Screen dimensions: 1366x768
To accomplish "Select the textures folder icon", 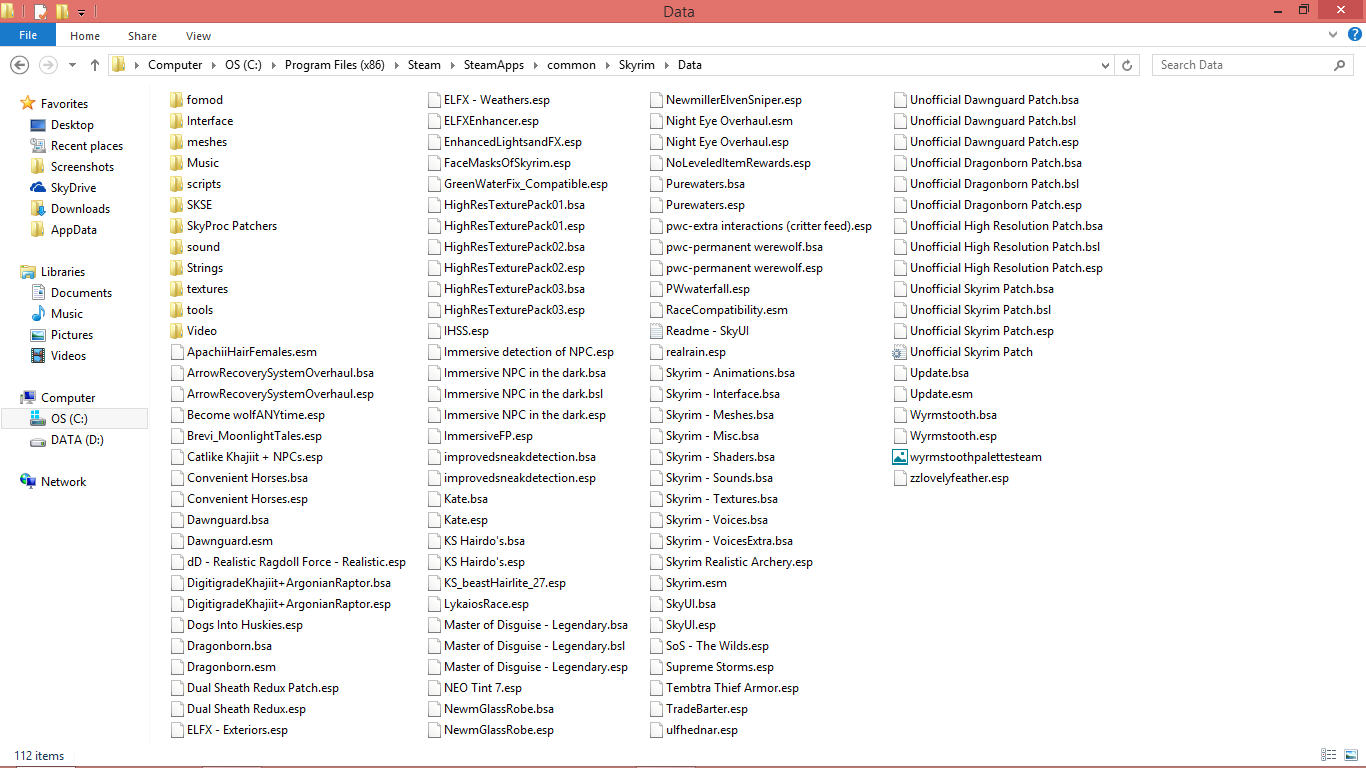I will [177, 289].
